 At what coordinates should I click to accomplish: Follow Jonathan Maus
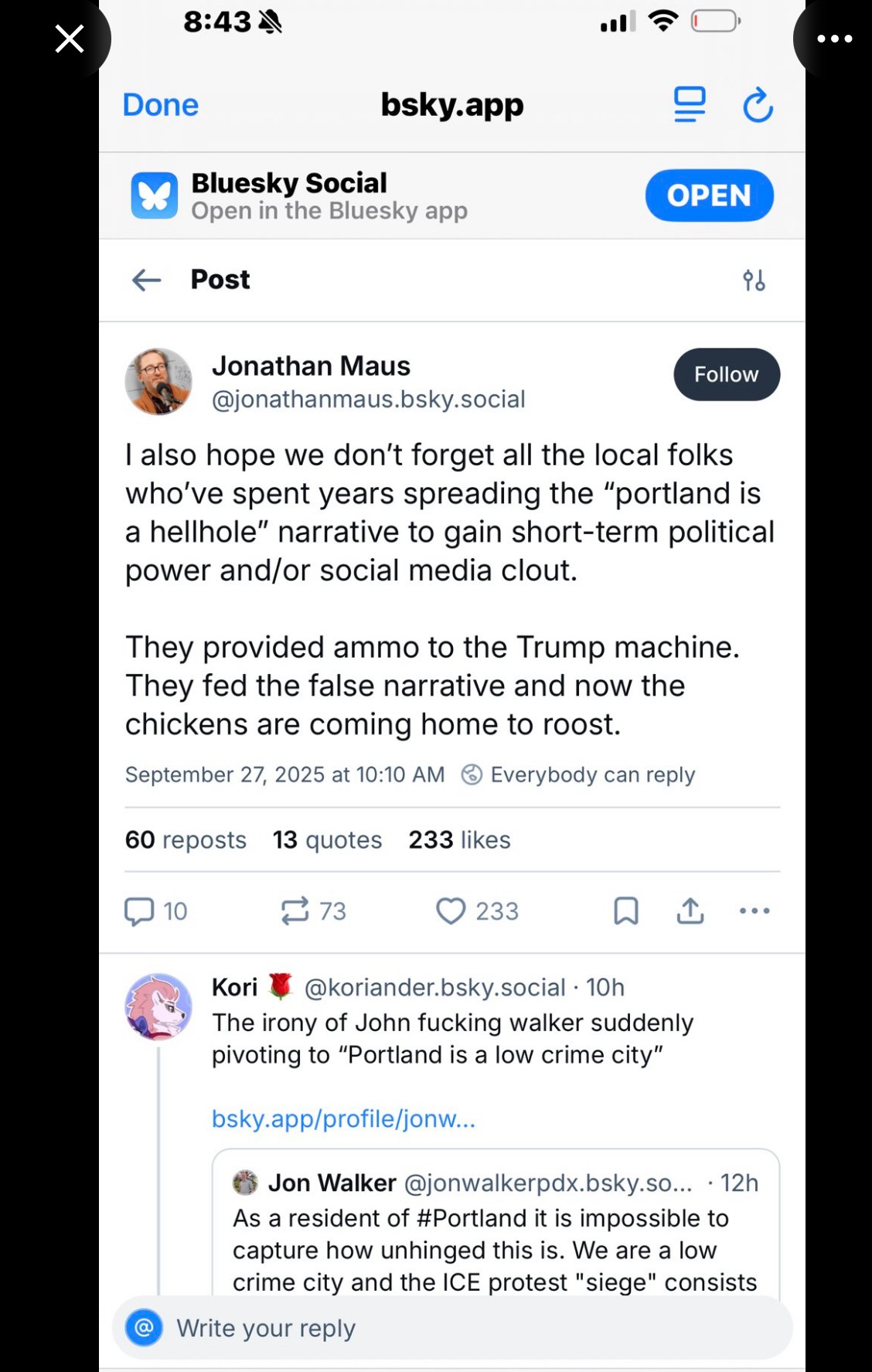pos(726,375)
